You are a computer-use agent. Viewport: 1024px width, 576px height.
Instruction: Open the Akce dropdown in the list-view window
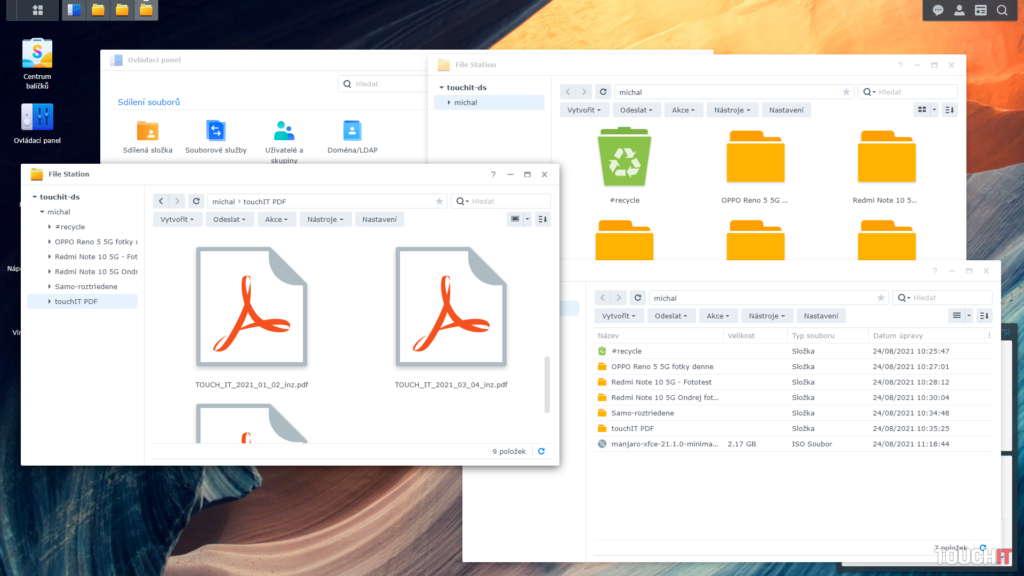pos(718,316)
